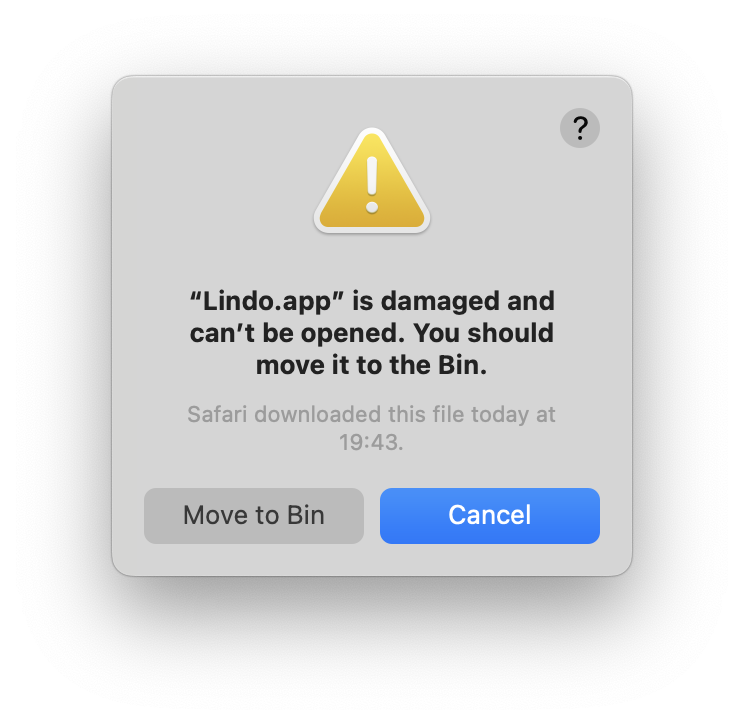The image size is (744, 724).
Task: Click "You should" in the bold heading
Action: point(484,333)
